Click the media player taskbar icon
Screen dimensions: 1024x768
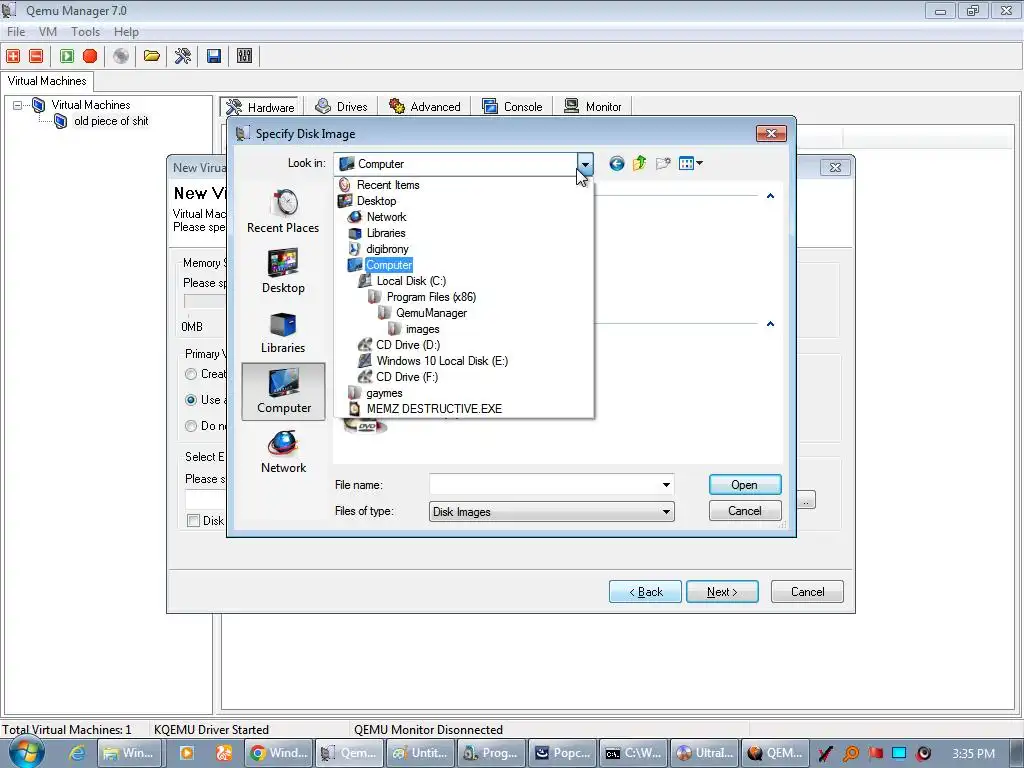click(186, 753)
